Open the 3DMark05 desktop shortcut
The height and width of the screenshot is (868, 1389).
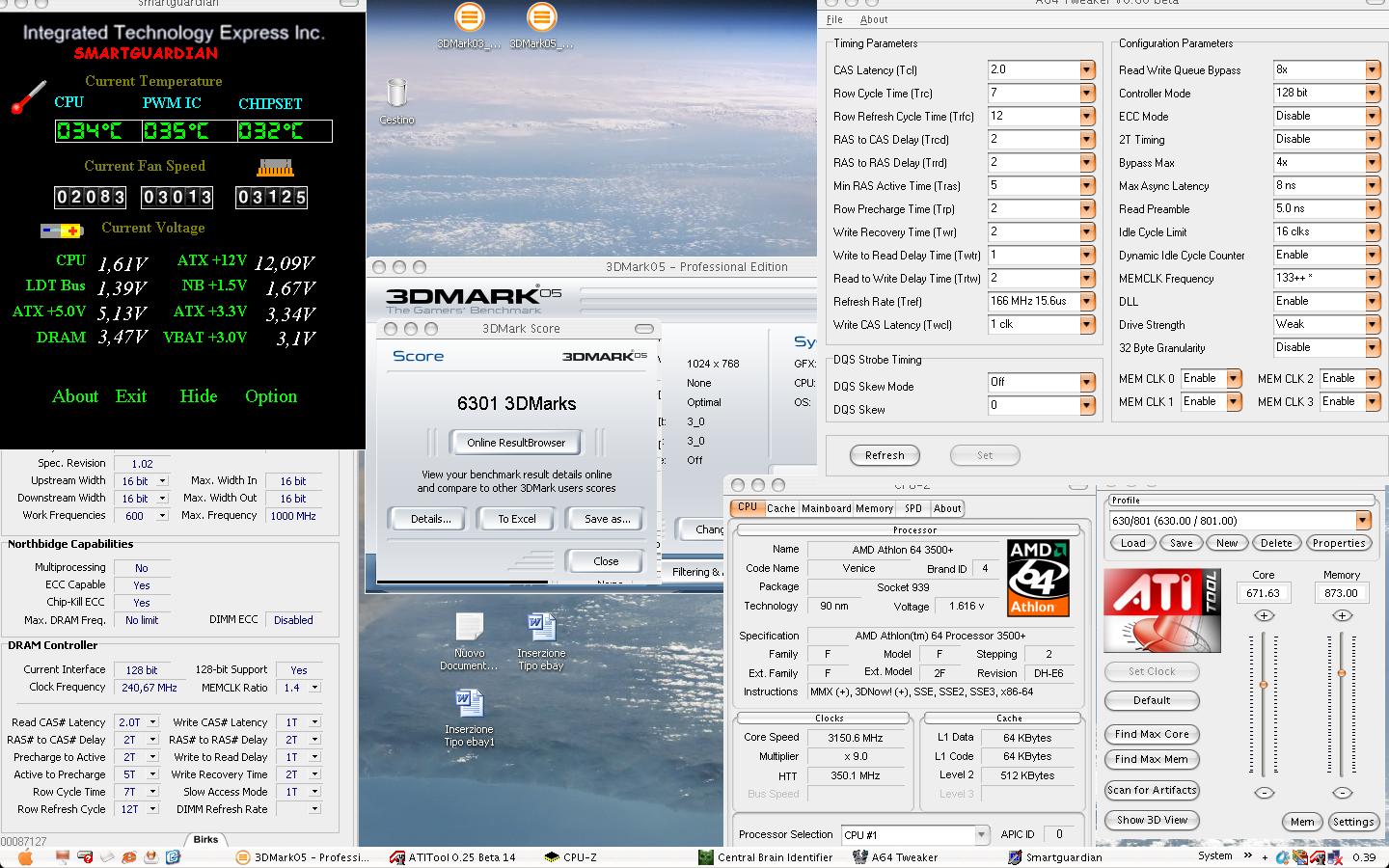tap(541, 27)
